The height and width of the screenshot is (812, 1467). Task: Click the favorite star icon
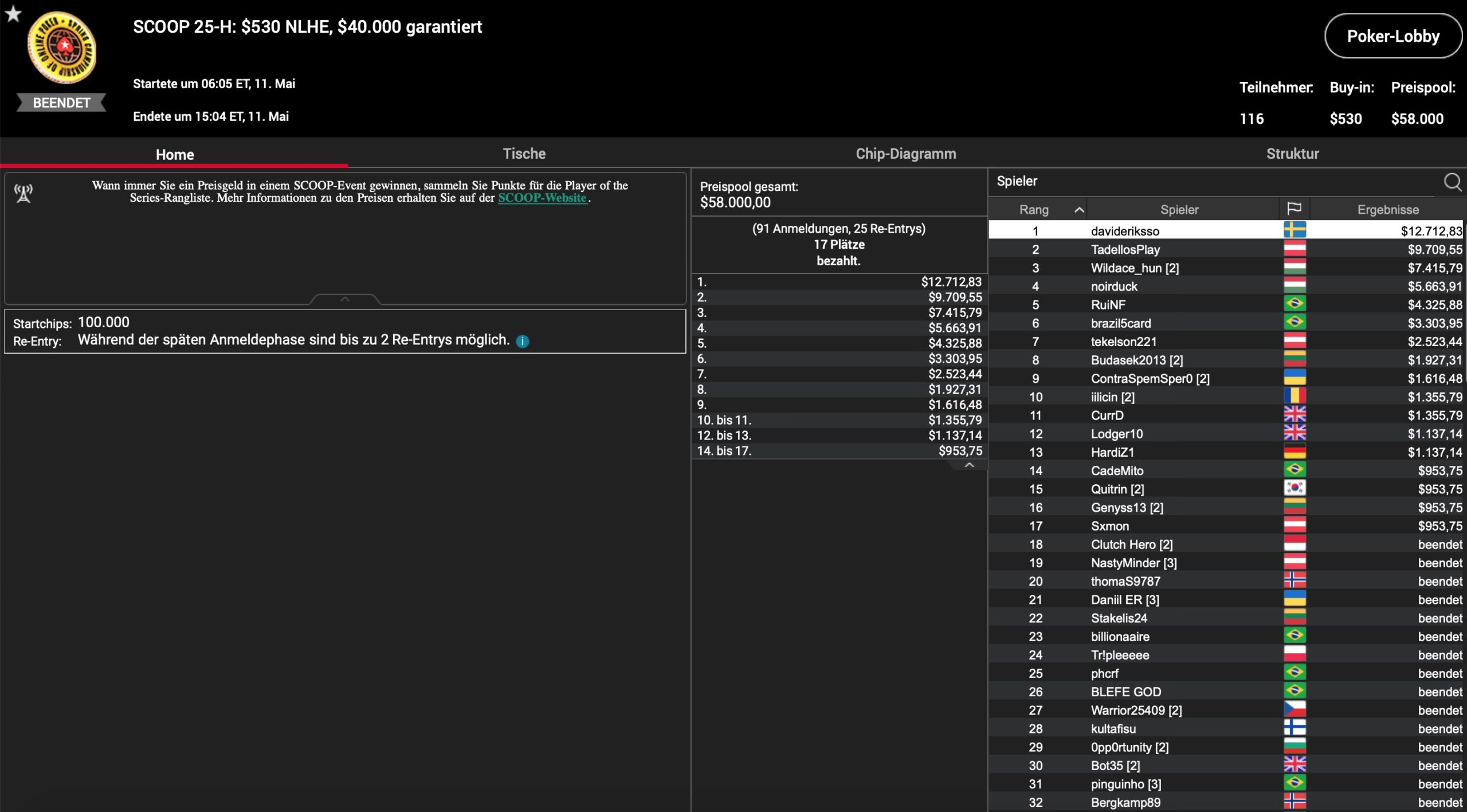[13, 14]
